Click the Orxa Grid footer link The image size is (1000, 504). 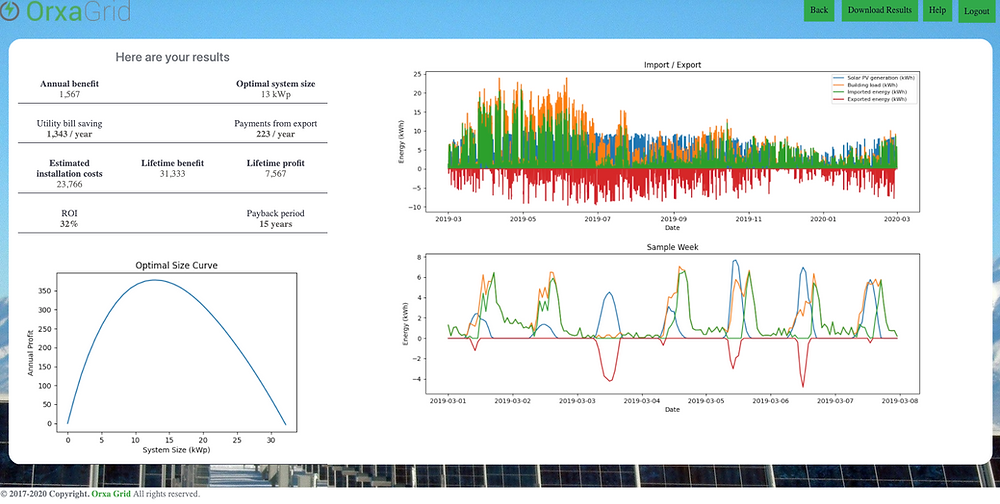110,494
